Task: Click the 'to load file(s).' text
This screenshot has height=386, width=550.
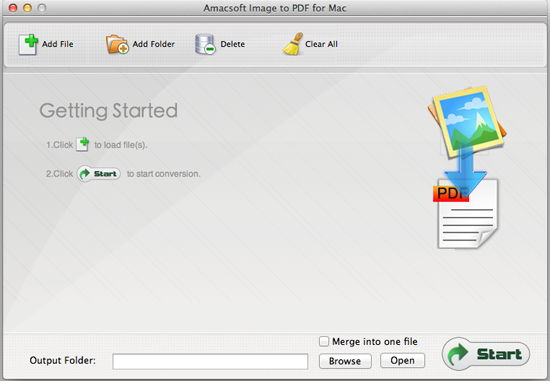Action: tap(121, 145)
